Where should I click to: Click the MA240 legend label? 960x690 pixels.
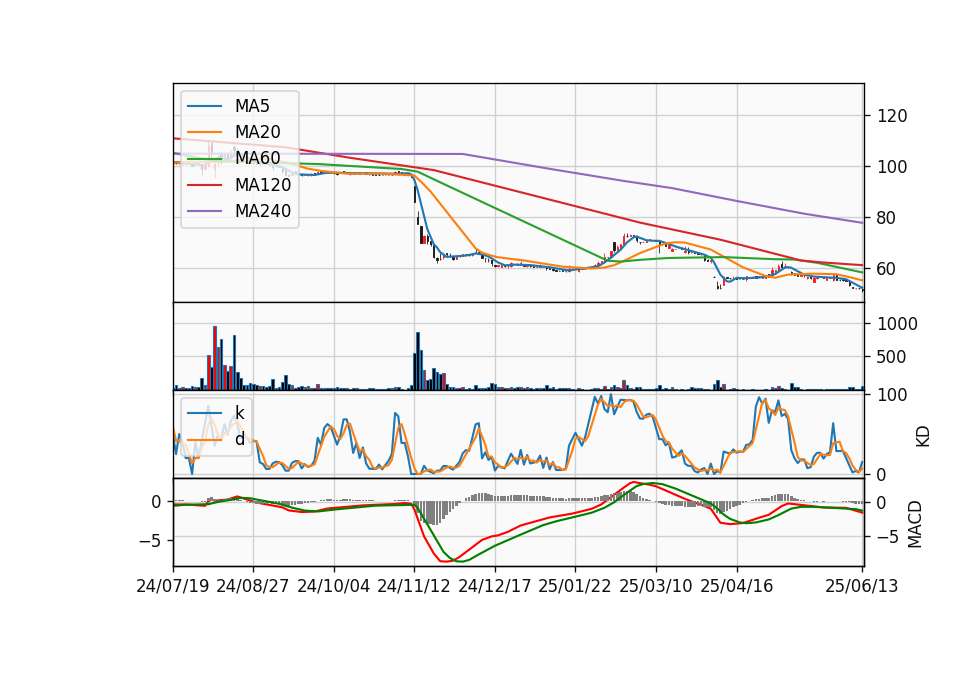263,211
